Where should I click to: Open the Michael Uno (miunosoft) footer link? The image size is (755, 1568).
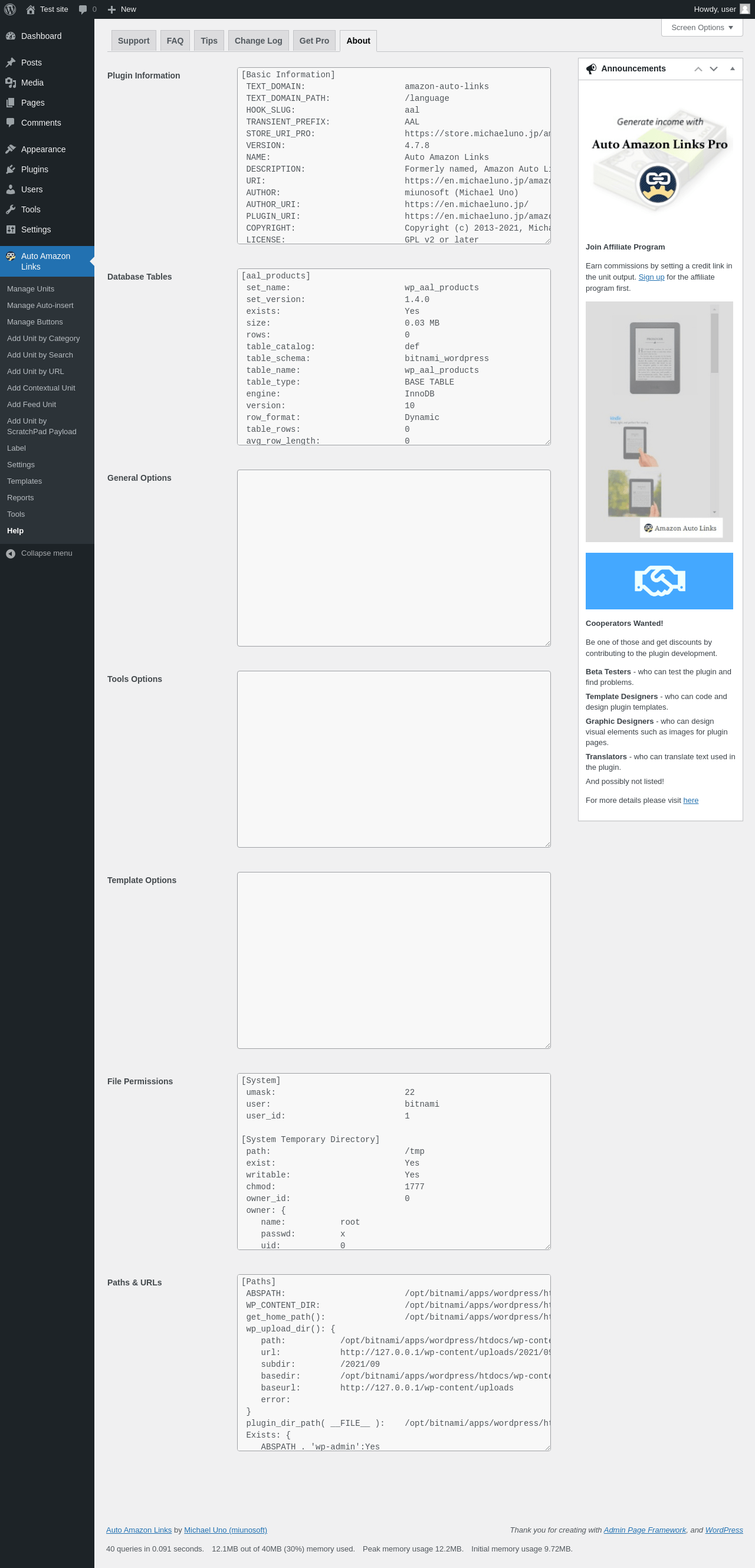click(225, 1530)
